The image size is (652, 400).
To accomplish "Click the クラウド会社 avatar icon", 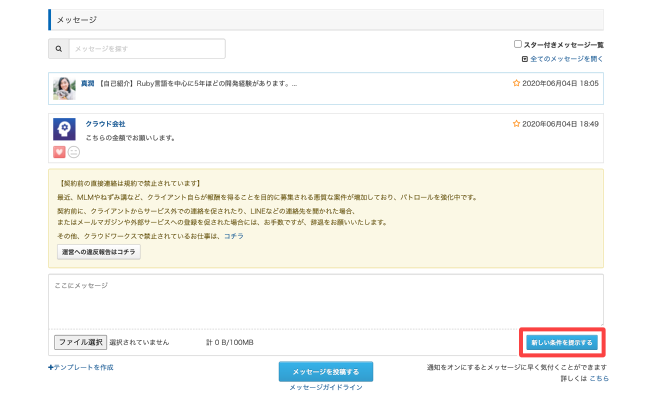I will pos(65,130).
